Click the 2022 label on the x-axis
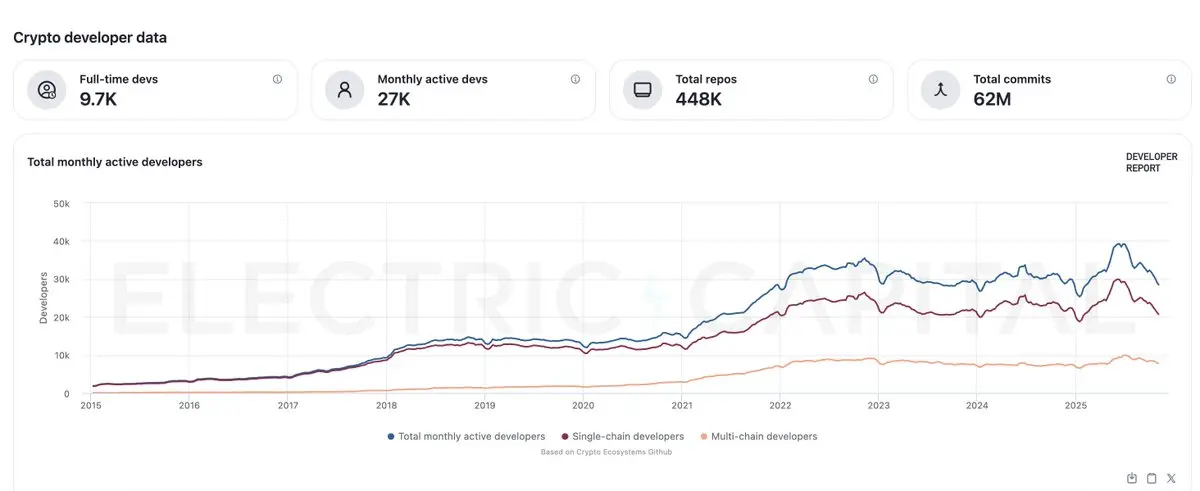Screen dimensions: 1200x491 [x=780, y=406]
